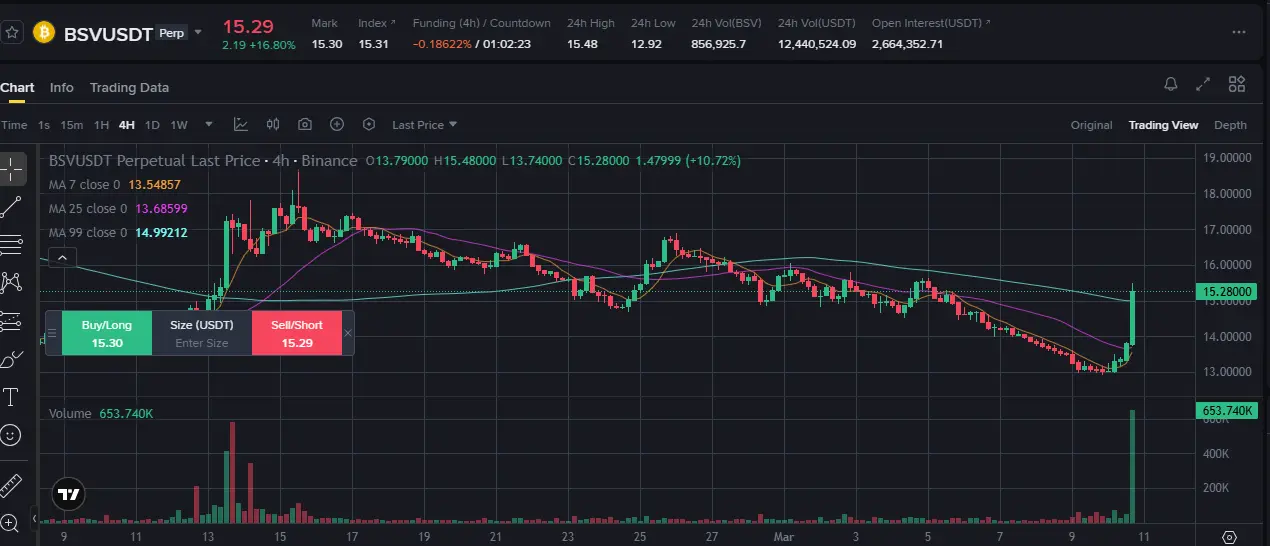Click the BSV coin logo
Screen dimensions: 1270x546
44,33
